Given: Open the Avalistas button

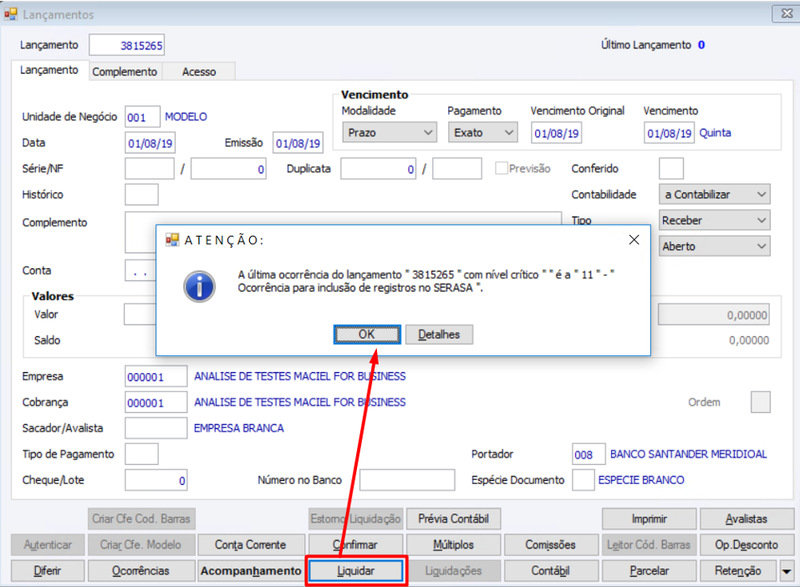Looking at the screenshot, I should (x=747, y=519).
